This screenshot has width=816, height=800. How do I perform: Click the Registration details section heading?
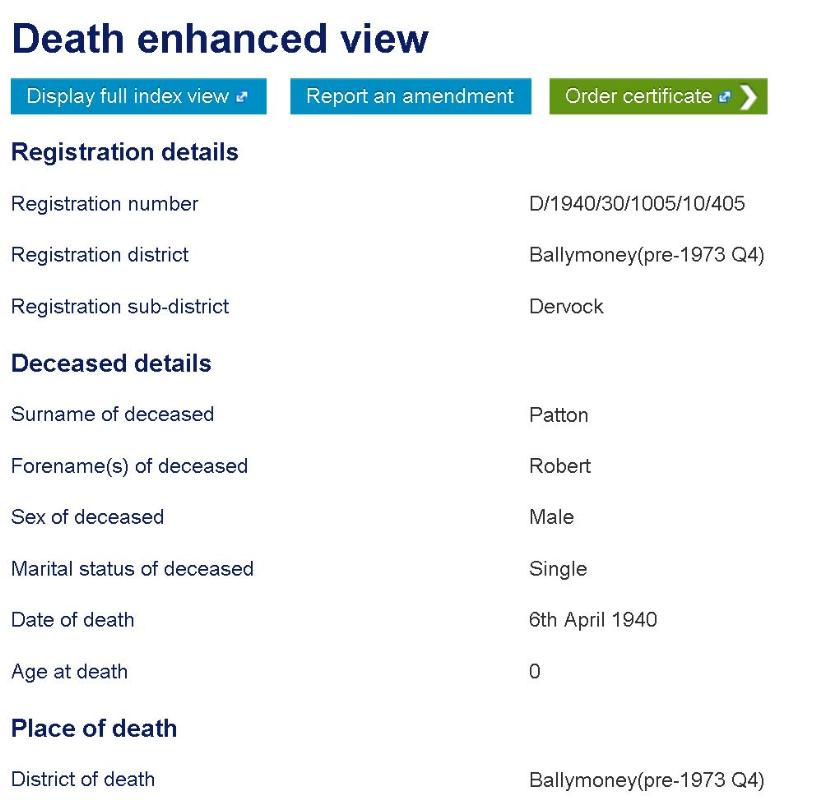click(124, 152)
